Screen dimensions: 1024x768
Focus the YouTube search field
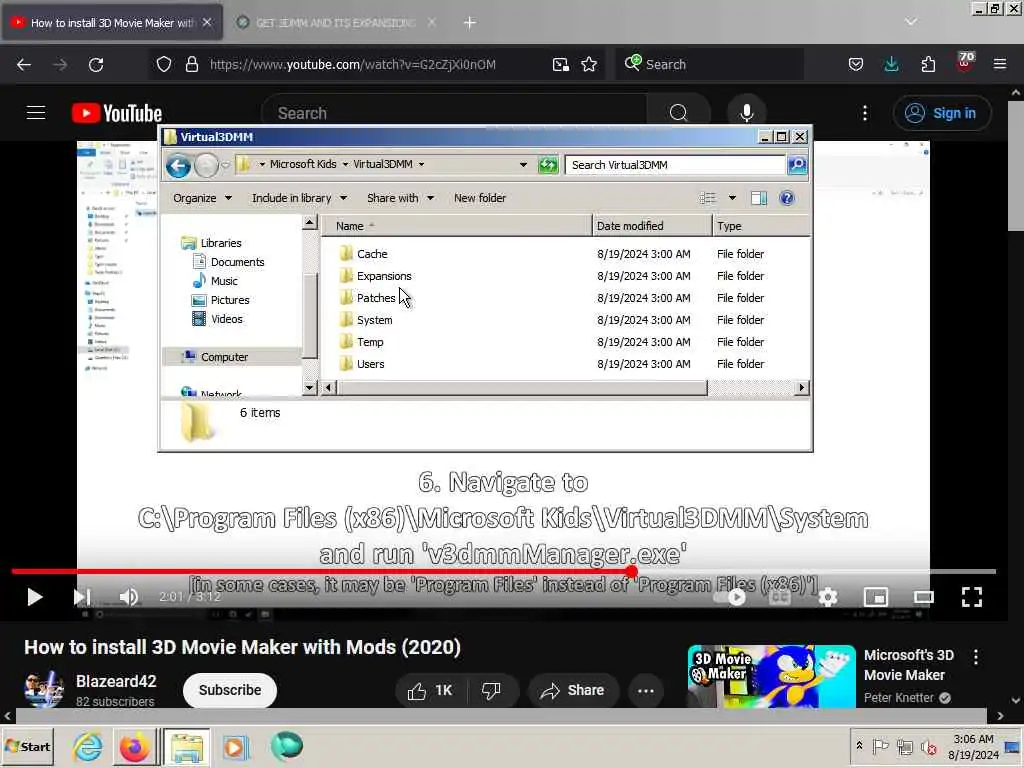[x=454, y=113]
